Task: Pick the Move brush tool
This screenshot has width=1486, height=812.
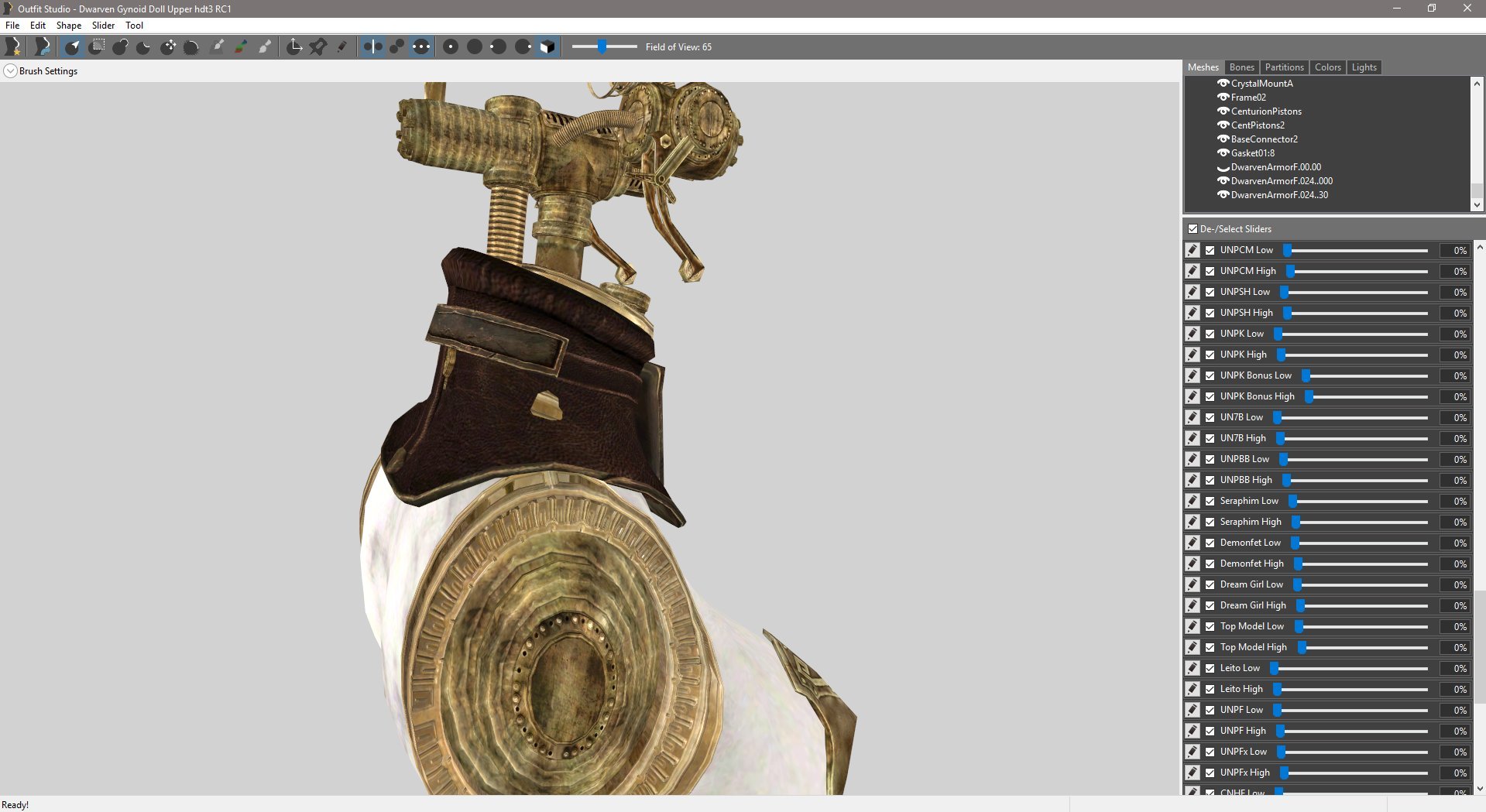Action: [x=168, y=46]
